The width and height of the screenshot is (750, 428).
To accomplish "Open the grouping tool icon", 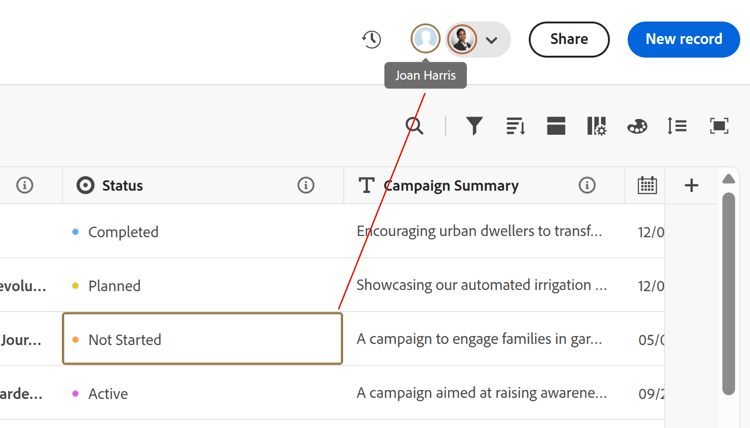I will (556, 125).
